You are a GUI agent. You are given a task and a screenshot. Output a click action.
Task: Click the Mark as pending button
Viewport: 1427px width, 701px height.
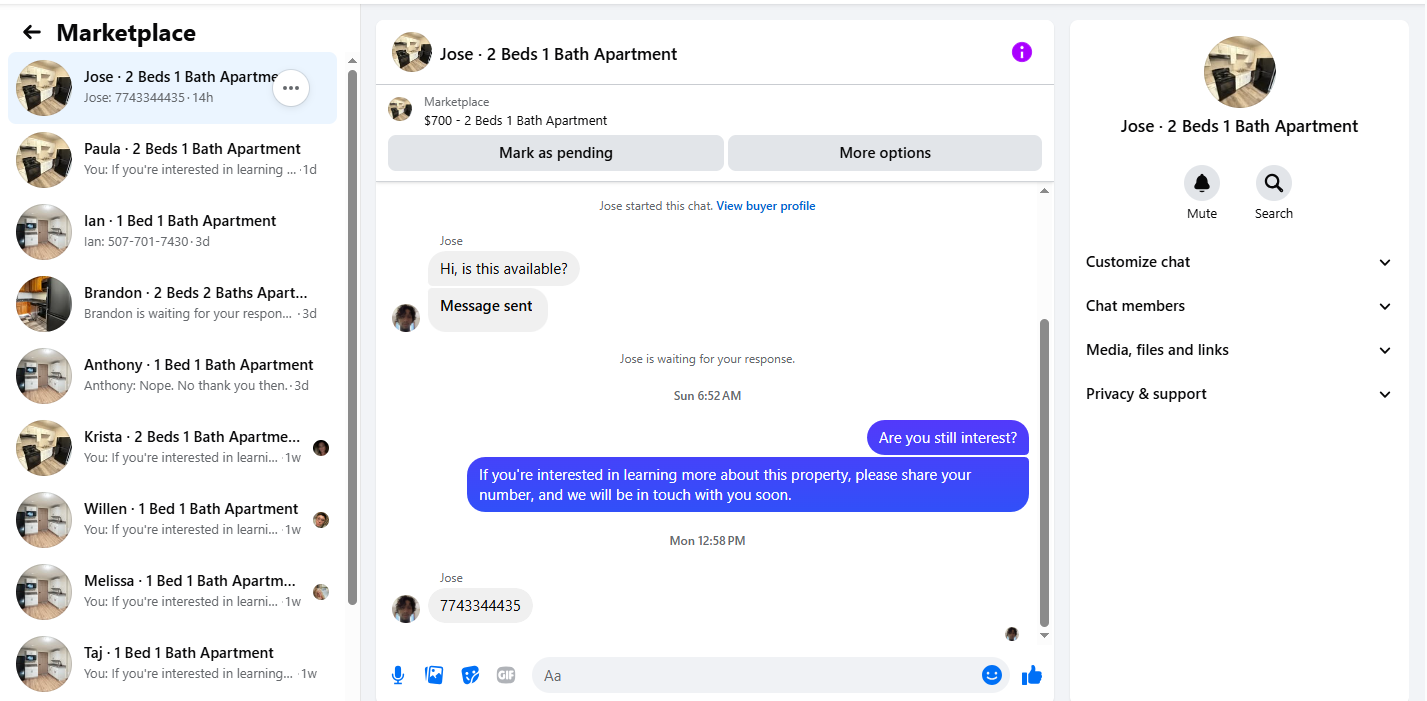click(x=556, y=153)
